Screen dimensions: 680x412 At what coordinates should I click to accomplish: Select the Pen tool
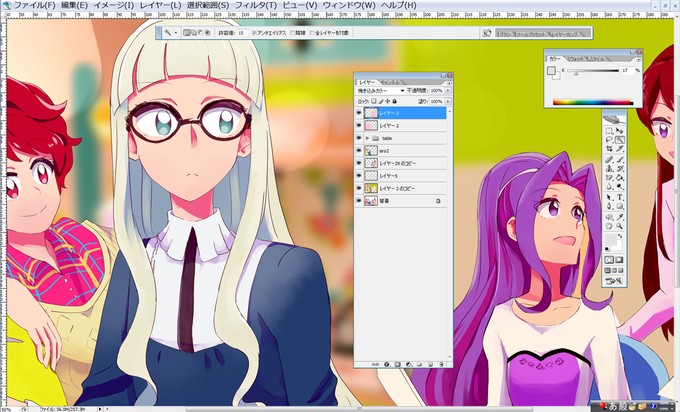coord(609,207)
